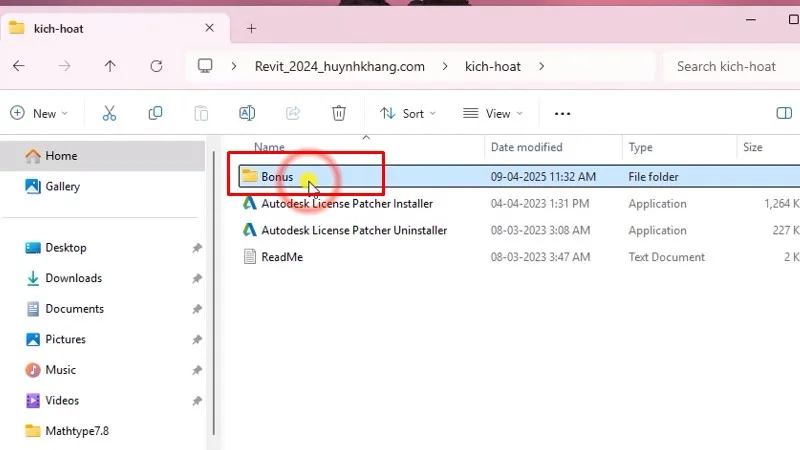The width and height of the screenshot is (800, 450).
Task: Toggle the details pane icon
Action: 784,113
